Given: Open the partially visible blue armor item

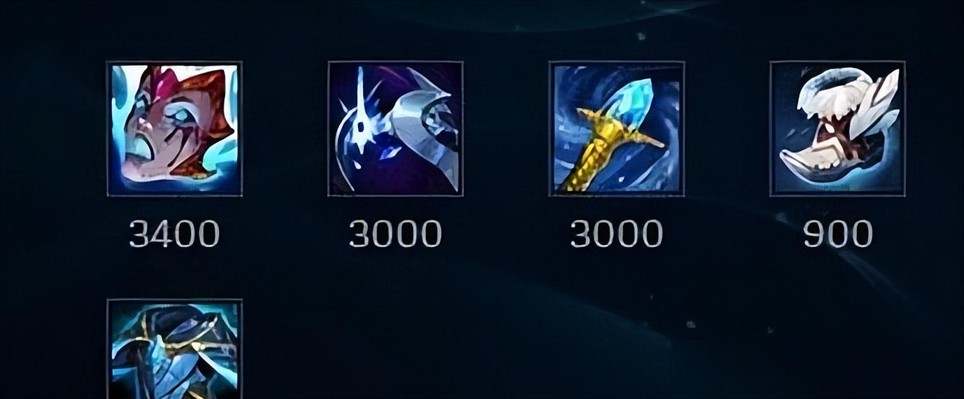Looking at the screenshot, I should coord(175,349).
